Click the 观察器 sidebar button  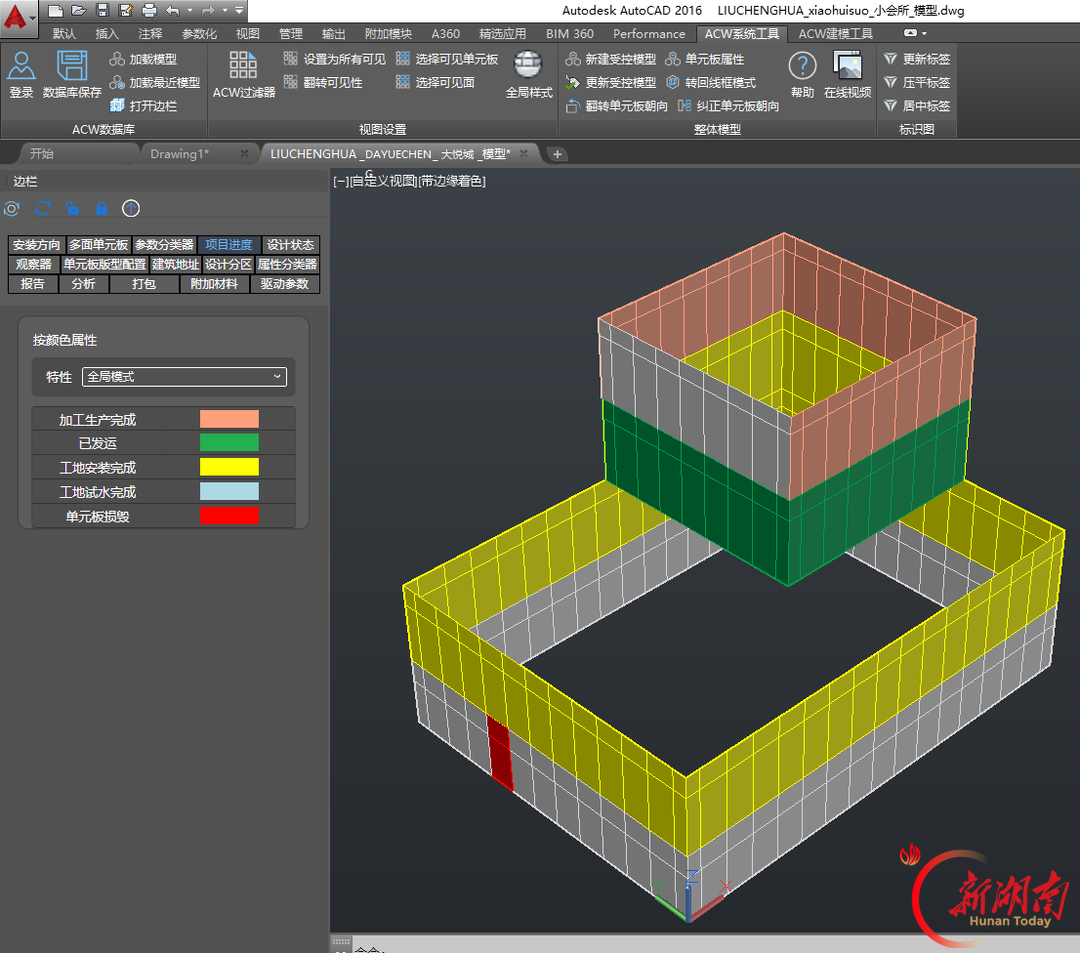(x=34, y=264)
